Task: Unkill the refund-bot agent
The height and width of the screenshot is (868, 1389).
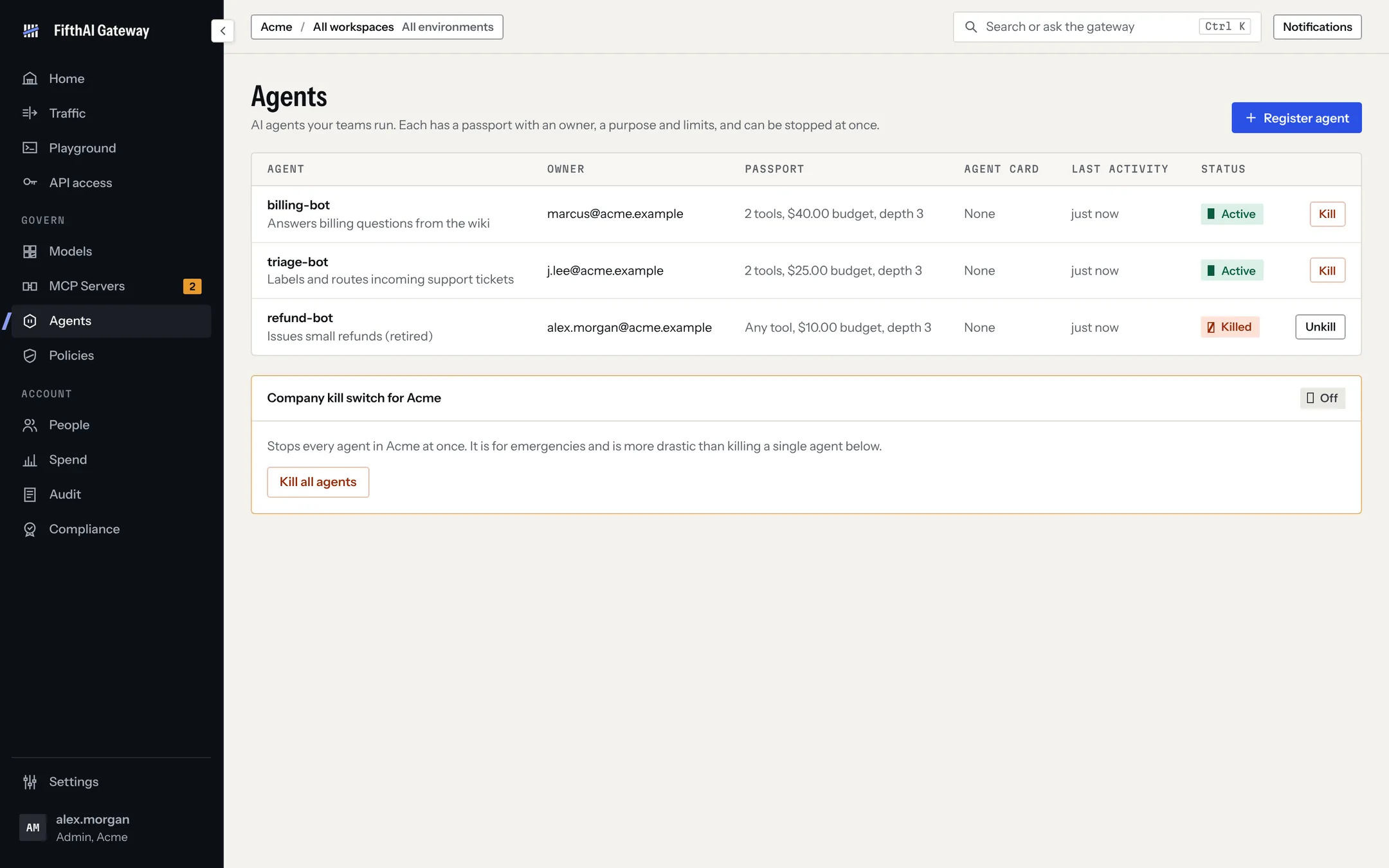Action: (x=1320, y=327)
